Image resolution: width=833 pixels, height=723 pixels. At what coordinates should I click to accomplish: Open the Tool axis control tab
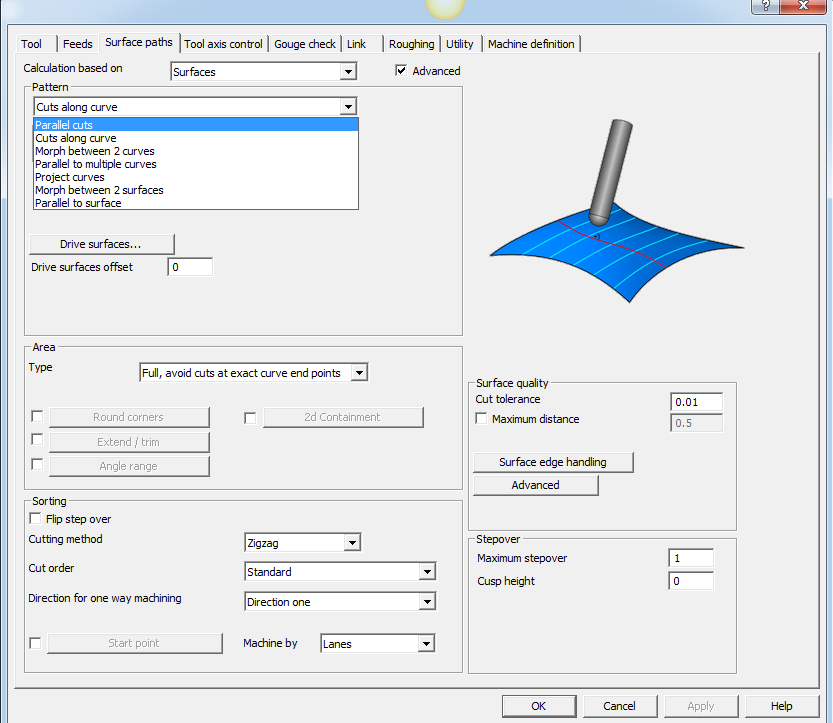(x=224, y=44)
